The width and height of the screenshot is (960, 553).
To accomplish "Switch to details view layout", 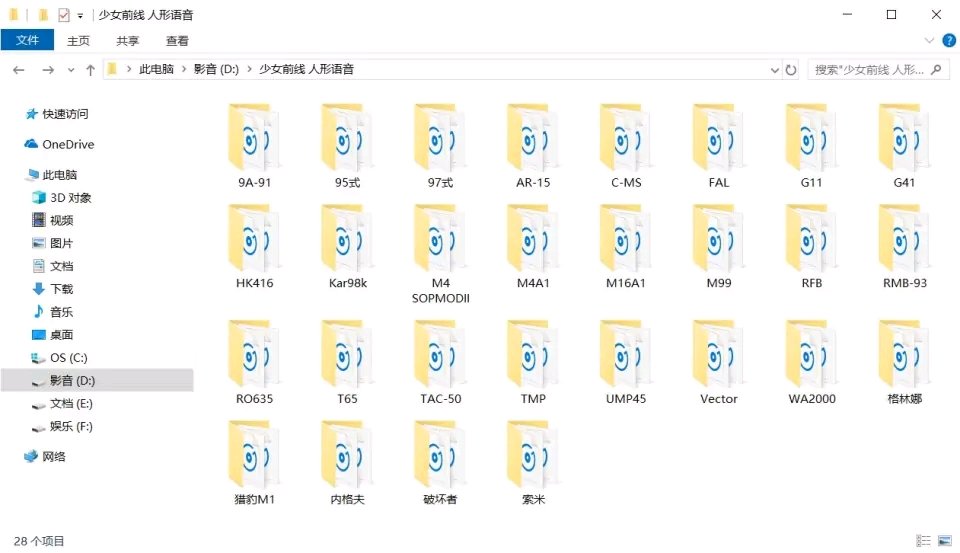I will [x=923, y=540].
